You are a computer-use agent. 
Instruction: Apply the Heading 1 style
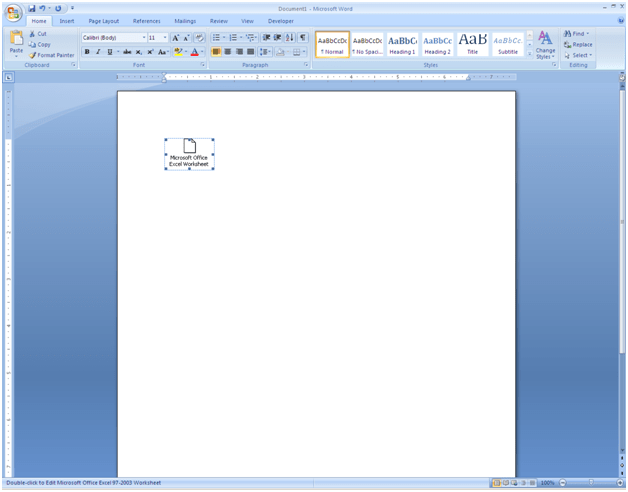tap(402, 44)
